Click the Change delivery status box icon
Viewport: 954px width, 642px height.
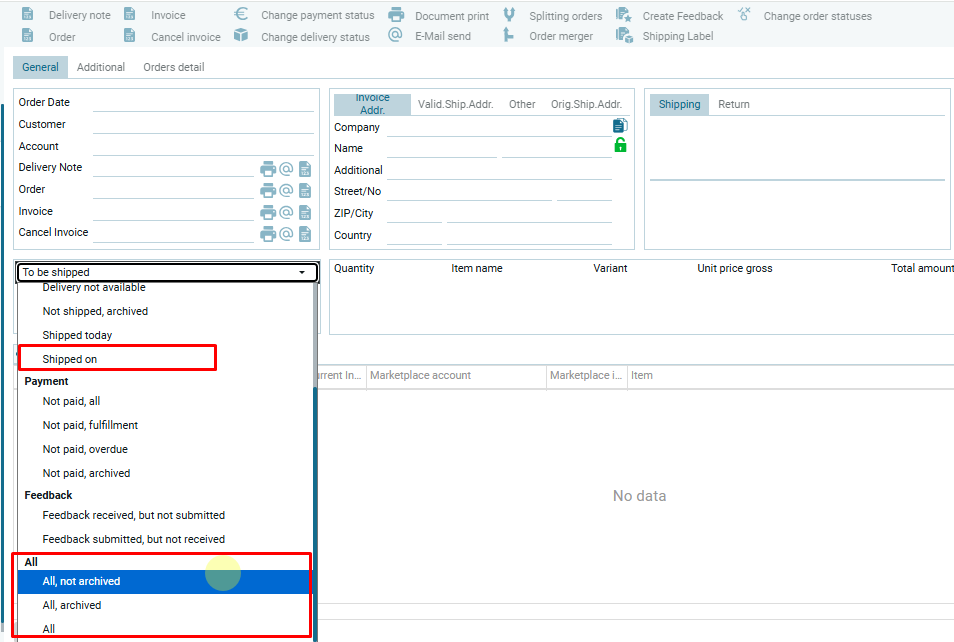(241, 36)
